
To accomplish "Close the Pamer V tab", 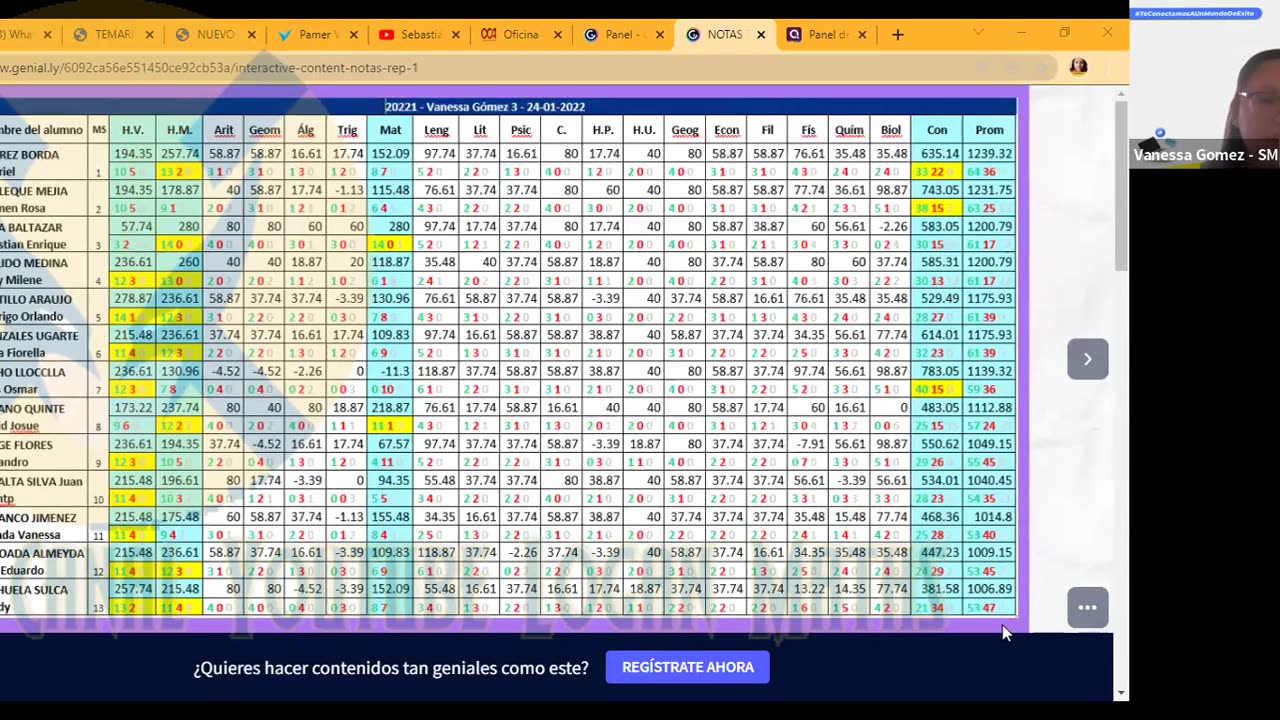I will [353, 34].
